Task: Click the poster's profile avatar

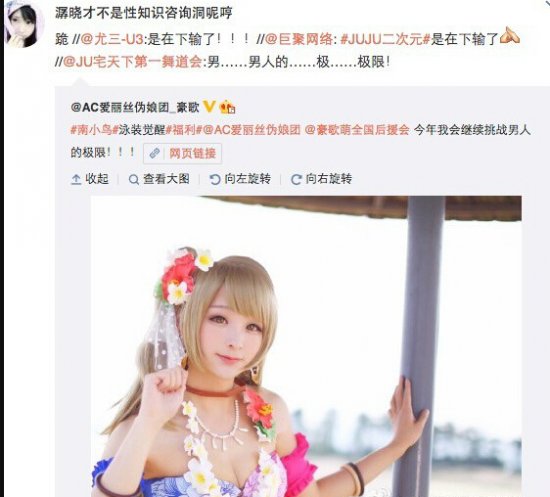Action: pyautogui.click(x=24, y=24)
